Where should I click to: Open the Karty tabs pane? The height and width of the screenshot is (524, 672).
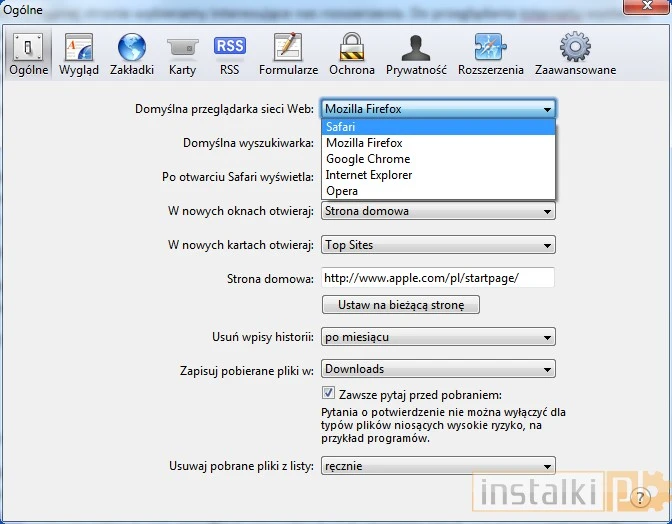[182, 54]
